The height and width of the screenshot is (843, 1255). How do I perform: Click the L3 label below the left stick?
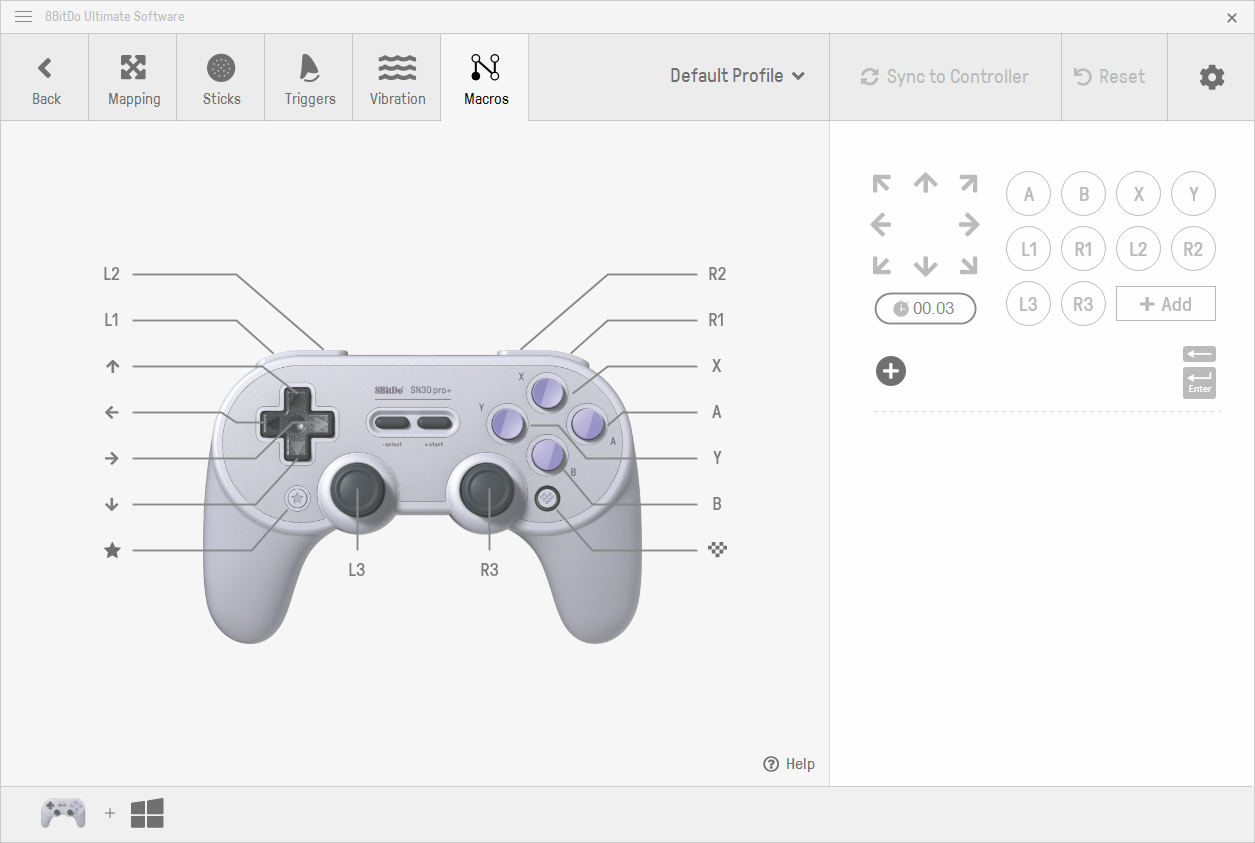[x=357, y=570]
